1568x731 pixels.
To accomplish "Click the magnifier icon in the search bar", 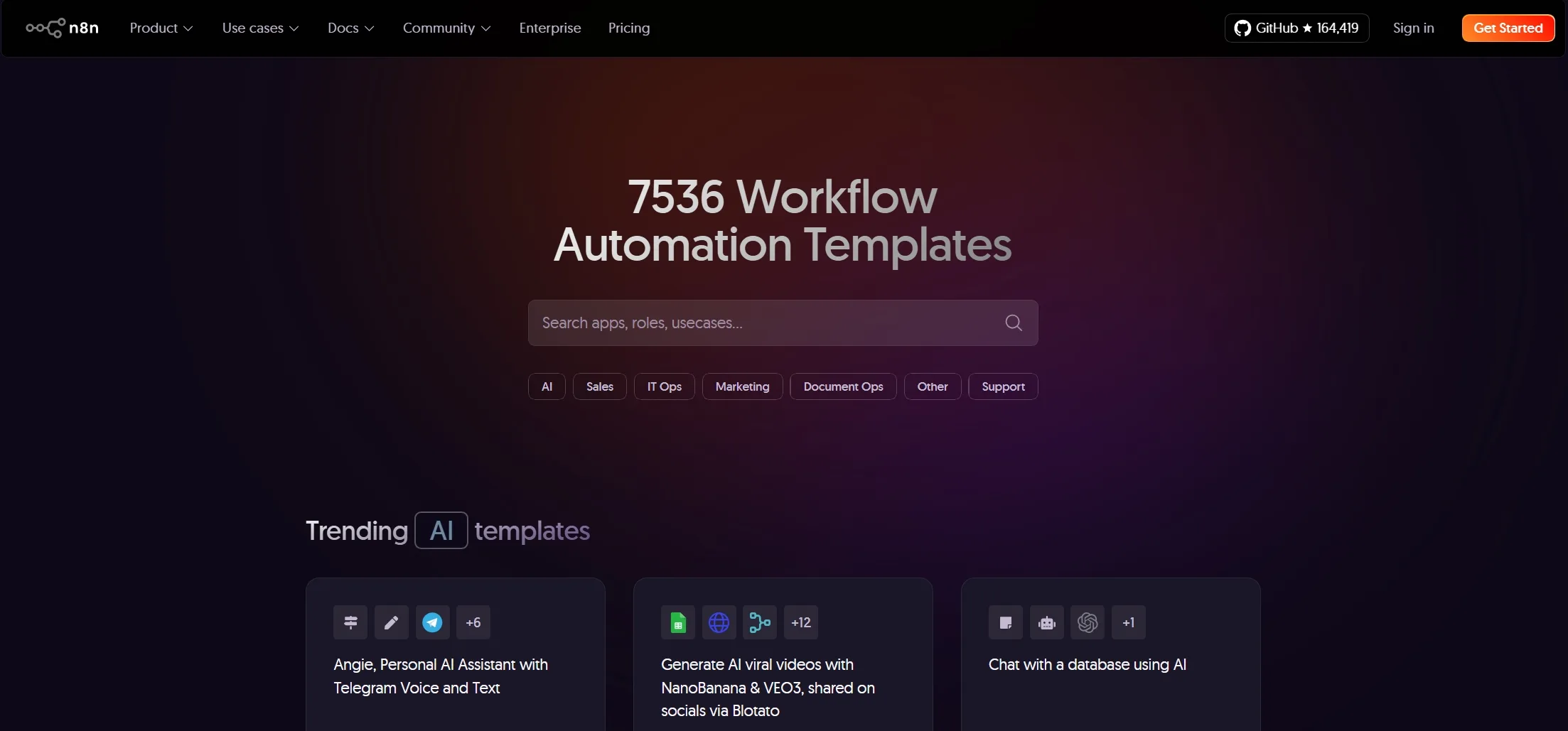I will pyautogui.click(x=1014, y=323).
